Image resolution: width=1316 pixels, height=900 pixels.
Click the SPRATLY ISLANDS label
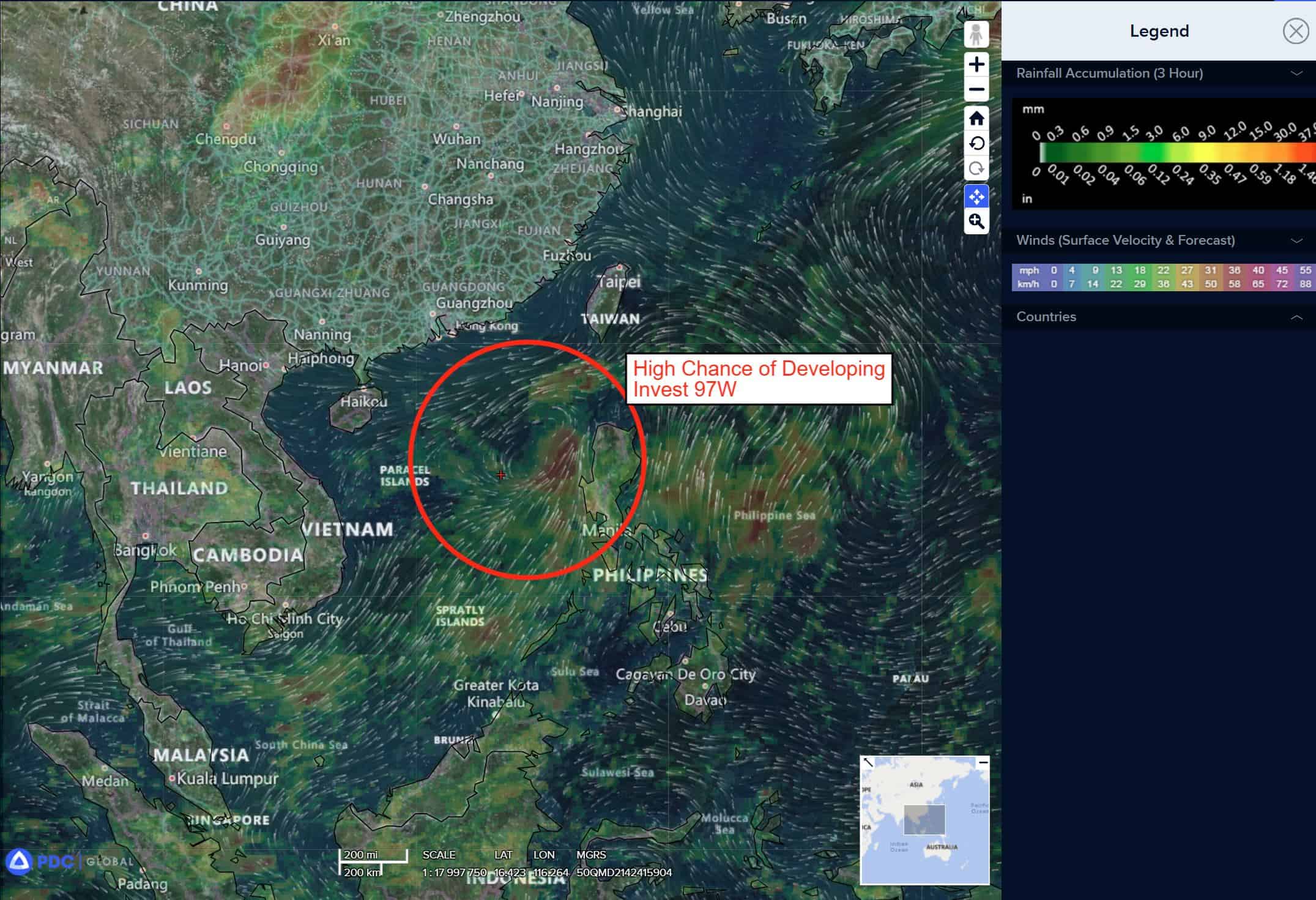point(460,615)
